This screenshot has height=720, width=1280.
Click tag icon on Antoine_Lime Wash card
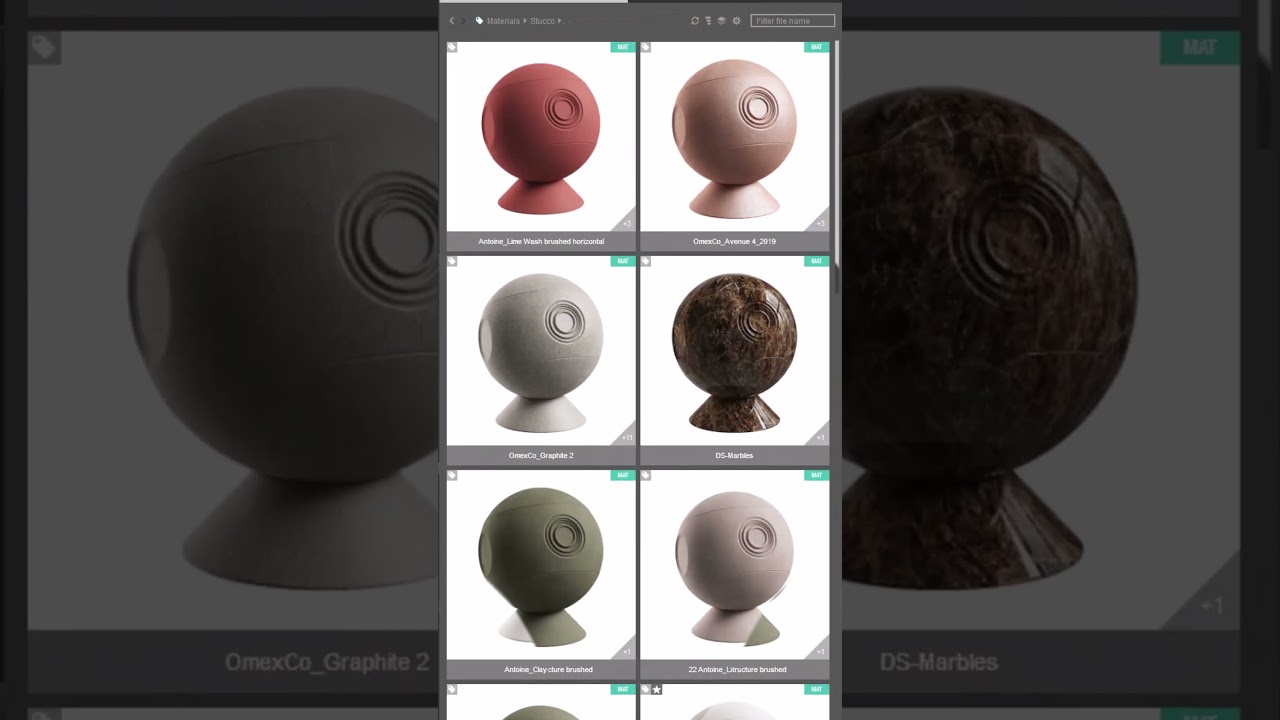pyautogui.click(x=452, y=47)
